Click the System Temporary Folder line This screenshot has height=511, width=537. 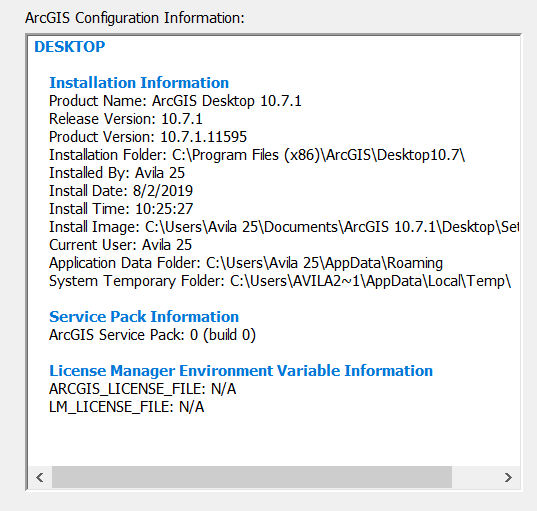[x=280, y=281]
